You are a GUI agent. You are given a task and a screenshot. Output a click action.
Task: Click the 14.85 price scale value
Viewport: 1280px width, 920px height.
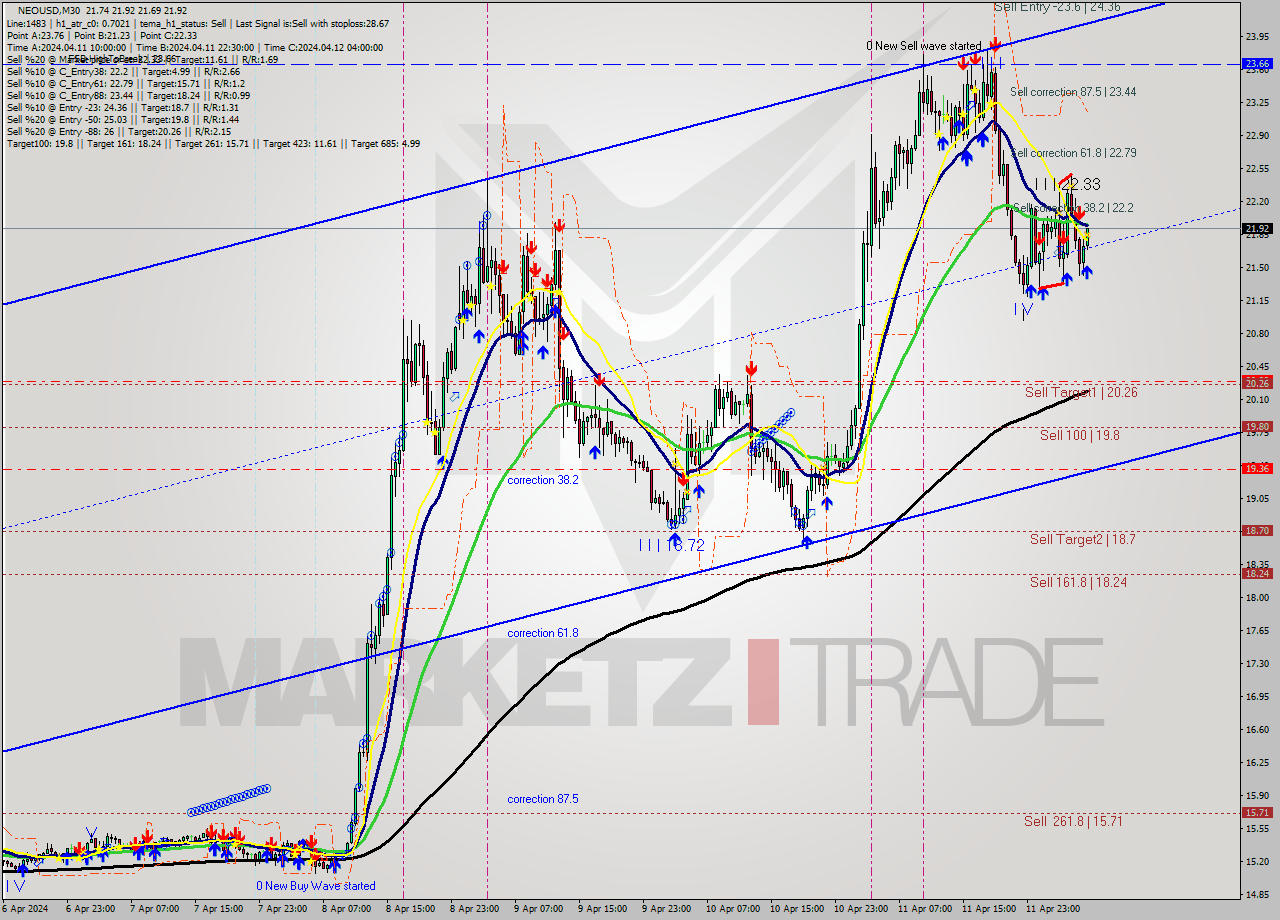click(x=1257, y=895)
